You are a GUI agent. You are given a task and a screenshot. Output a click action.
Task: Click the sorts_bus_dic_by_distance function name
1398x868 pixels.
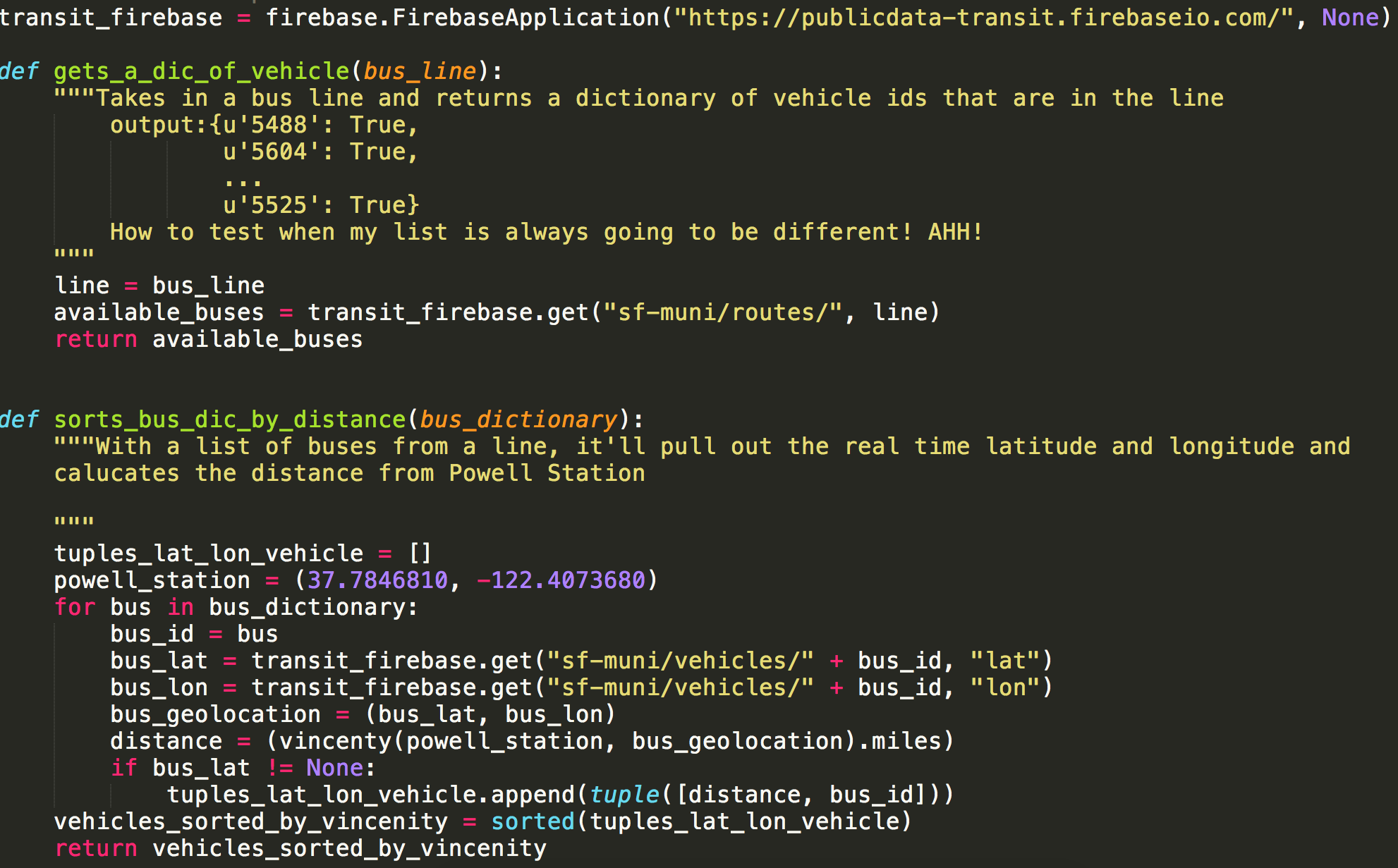[x=230, y=420]
